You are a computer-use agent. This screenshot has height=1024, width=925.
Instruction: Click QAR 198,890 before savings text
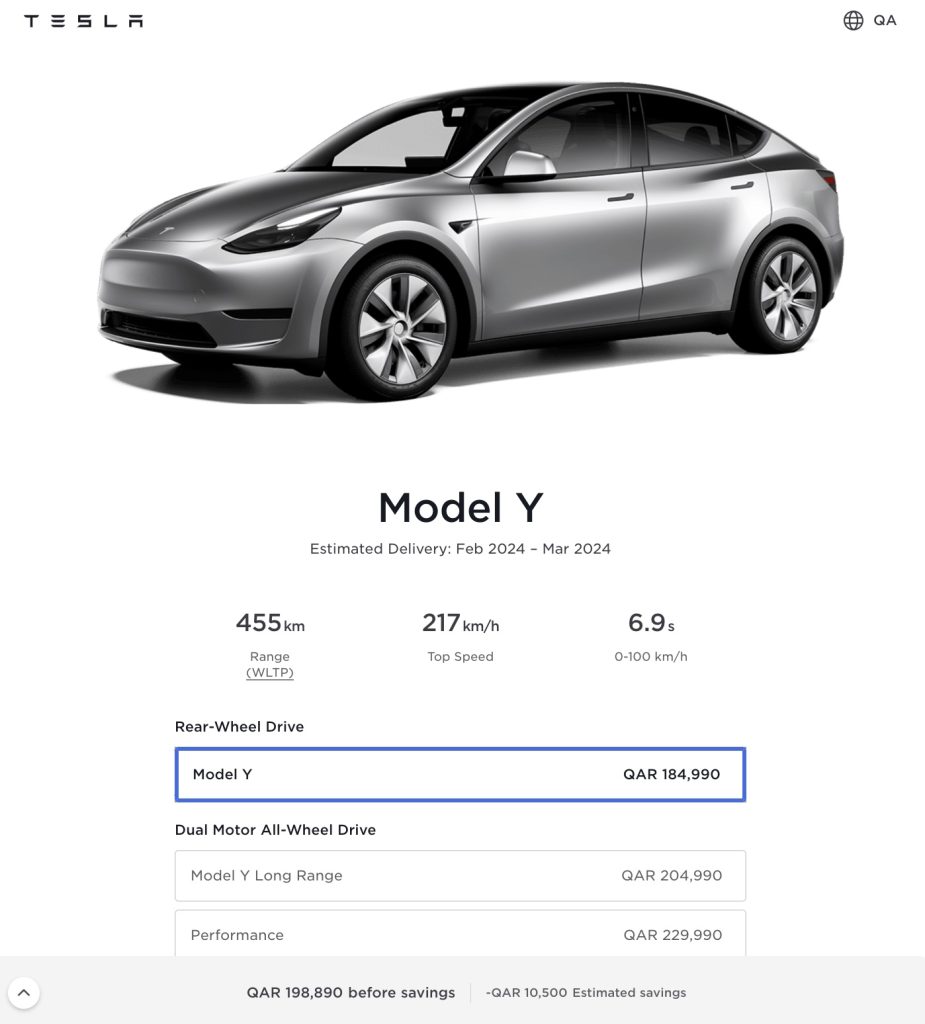351,993
